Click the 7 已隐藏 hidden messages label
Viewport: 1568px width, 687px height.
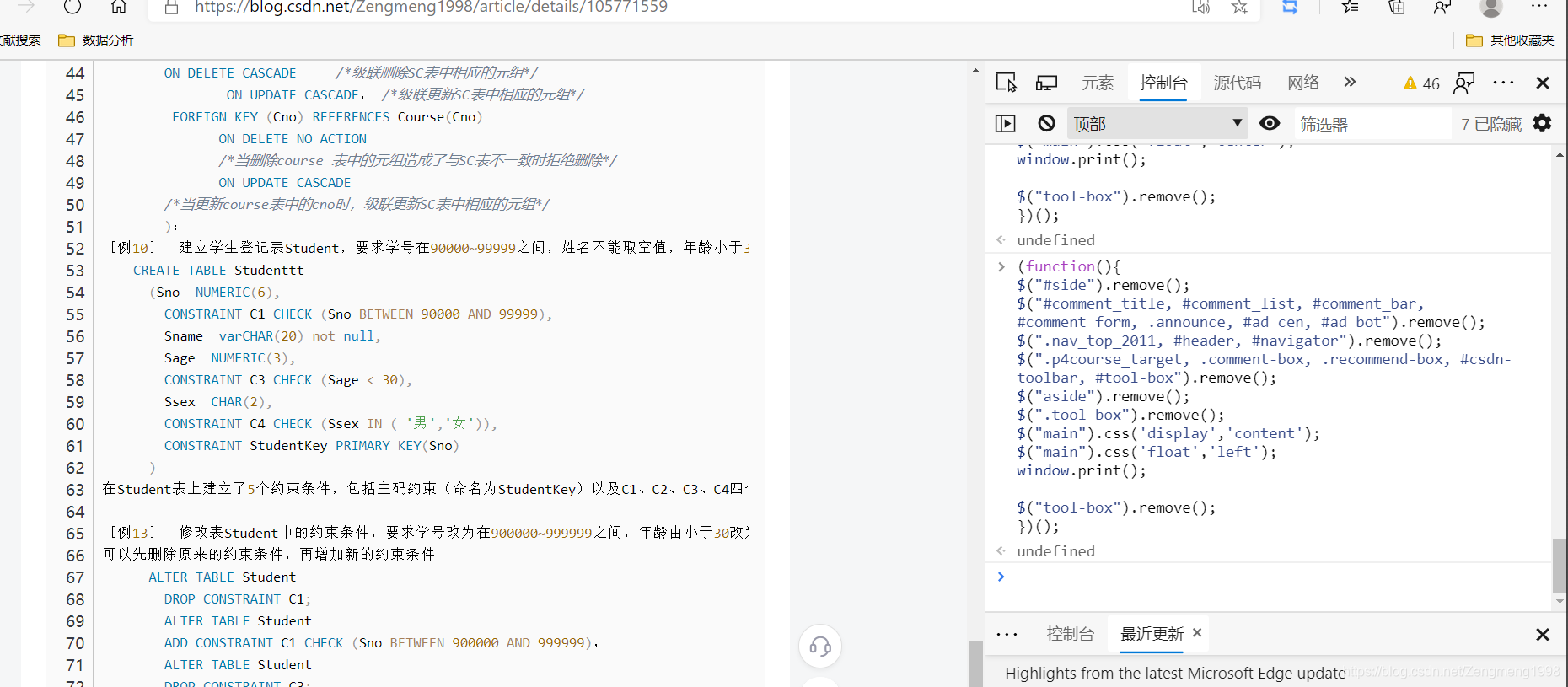click(x=1491, y=125)
